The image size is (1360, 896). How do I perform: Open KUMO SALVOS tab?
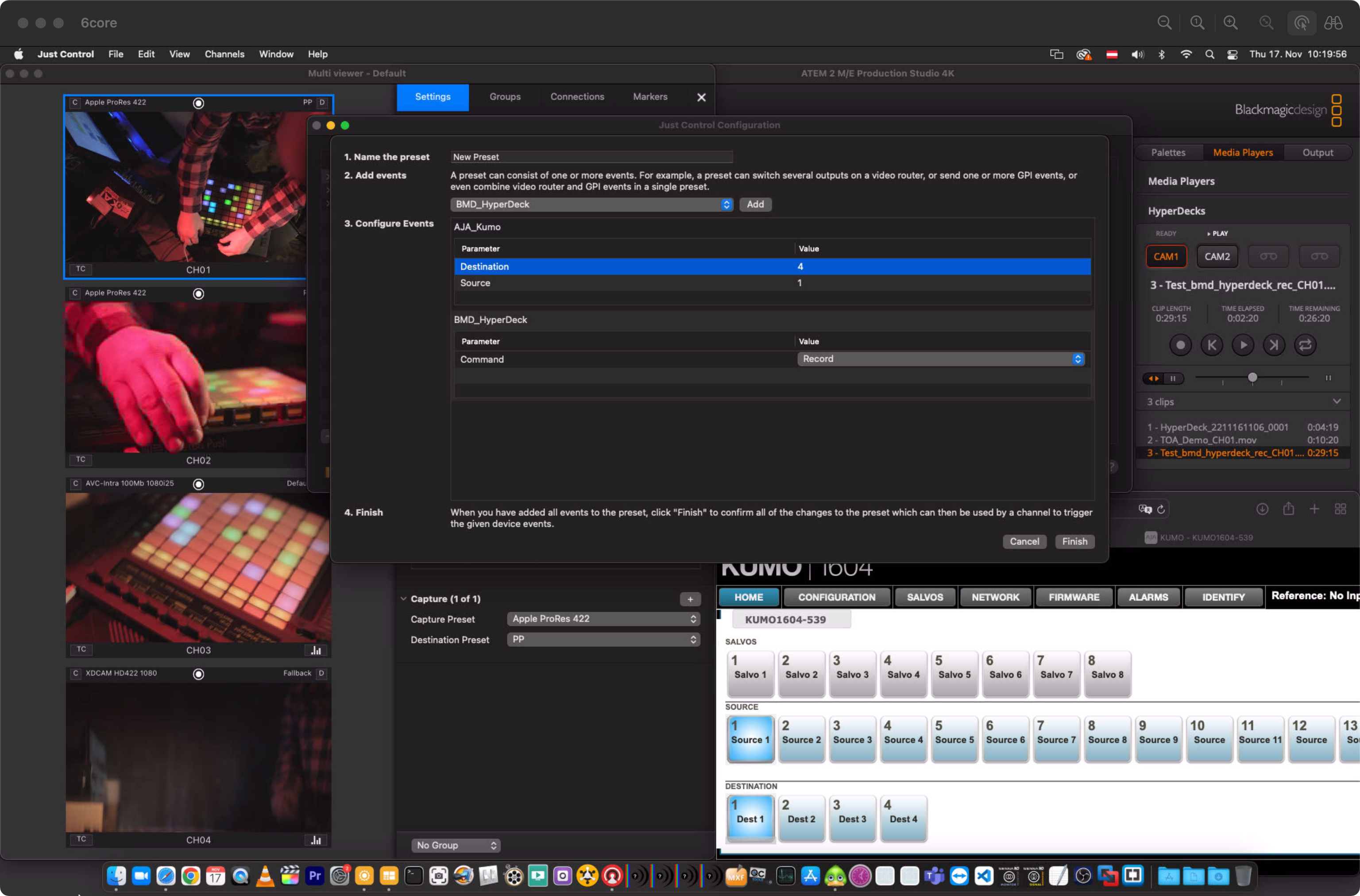coord(924,597)
